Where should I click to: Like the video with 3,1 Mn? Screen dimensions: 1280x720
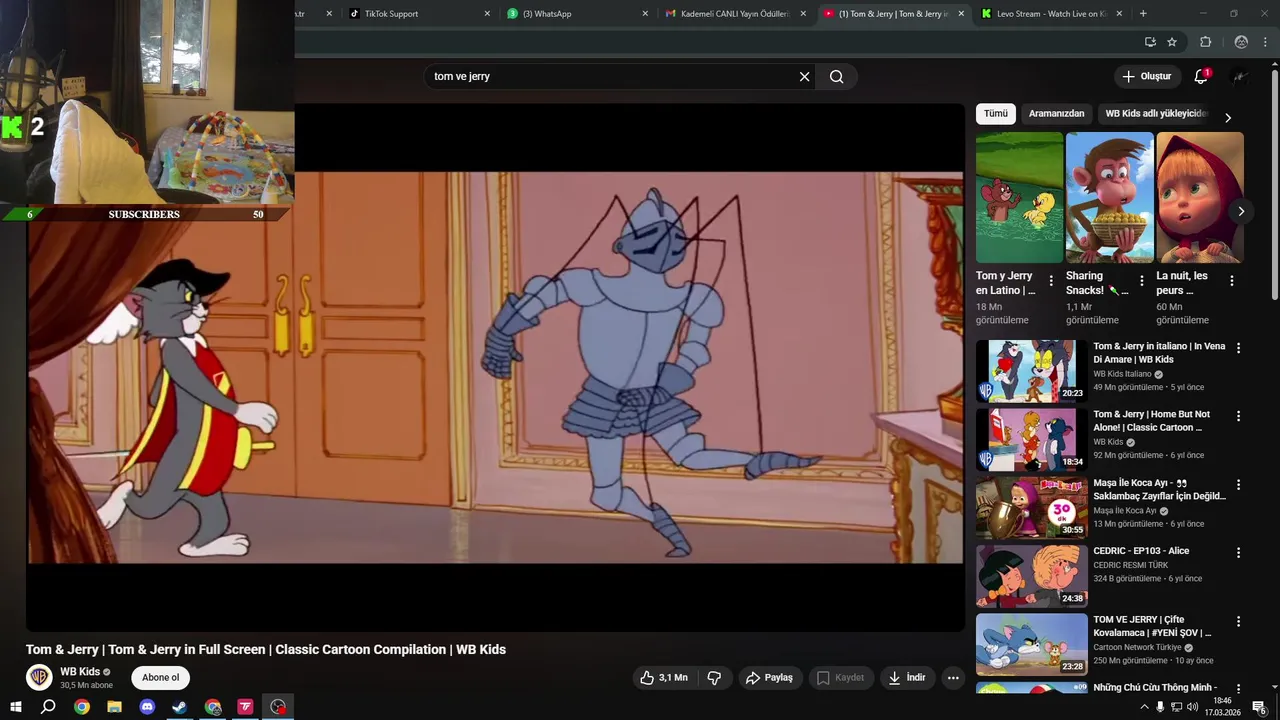tap(664, 678)
